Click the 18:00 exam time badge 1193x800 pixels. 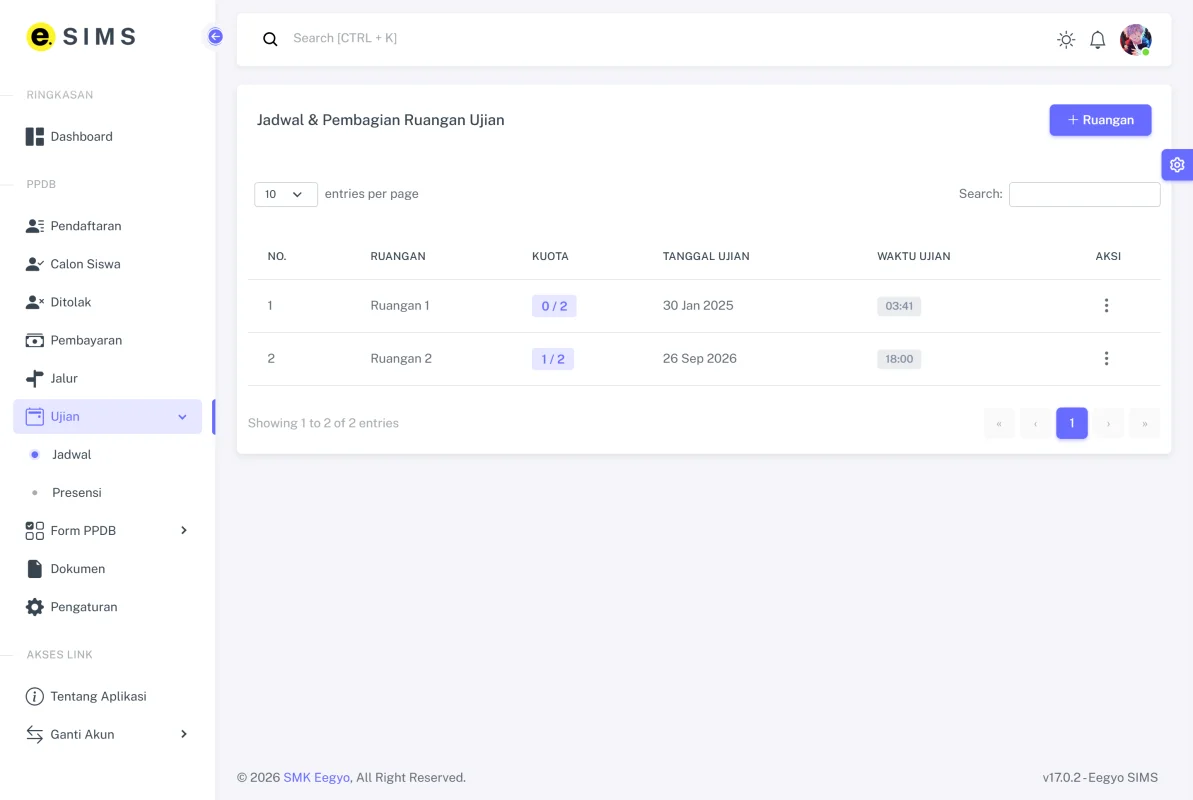click(899, 359)
